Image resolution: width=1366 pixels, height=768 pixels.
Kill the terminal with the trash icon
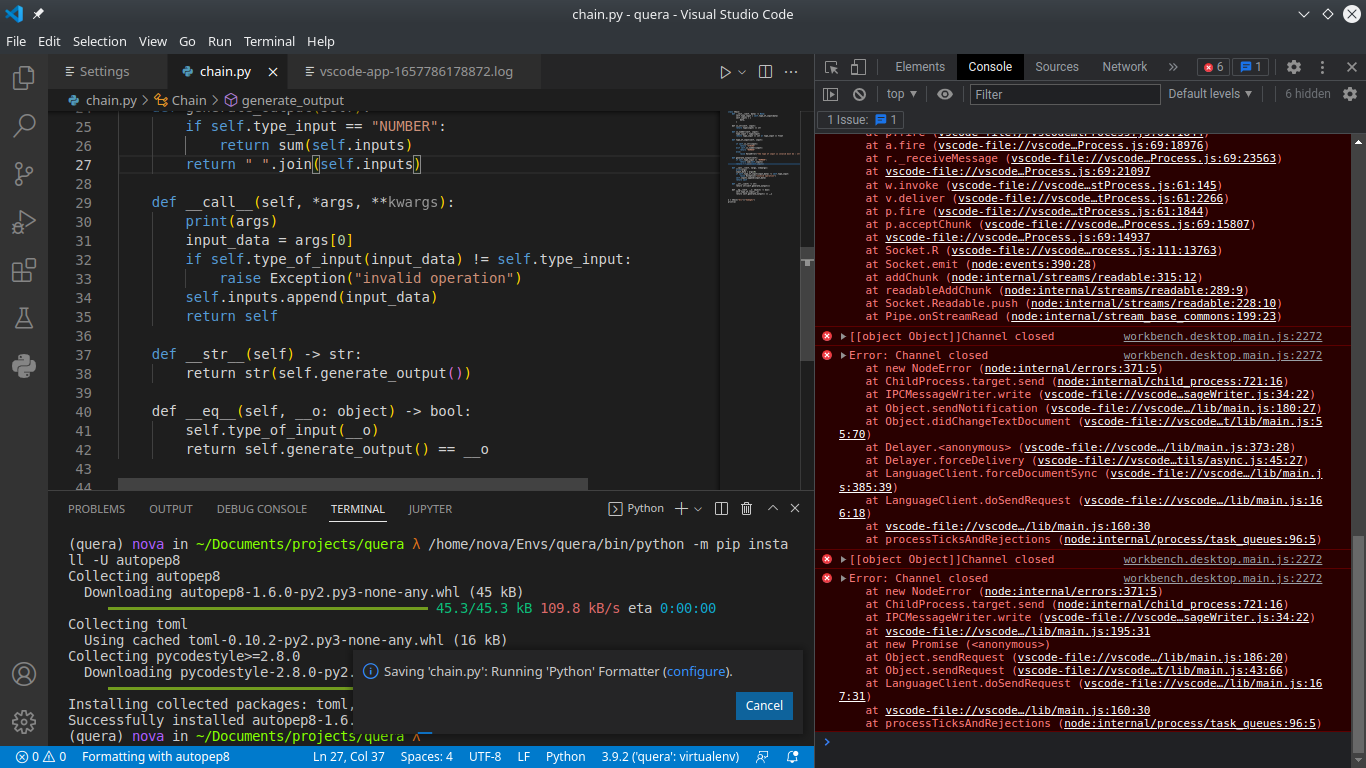pos(745,508)
